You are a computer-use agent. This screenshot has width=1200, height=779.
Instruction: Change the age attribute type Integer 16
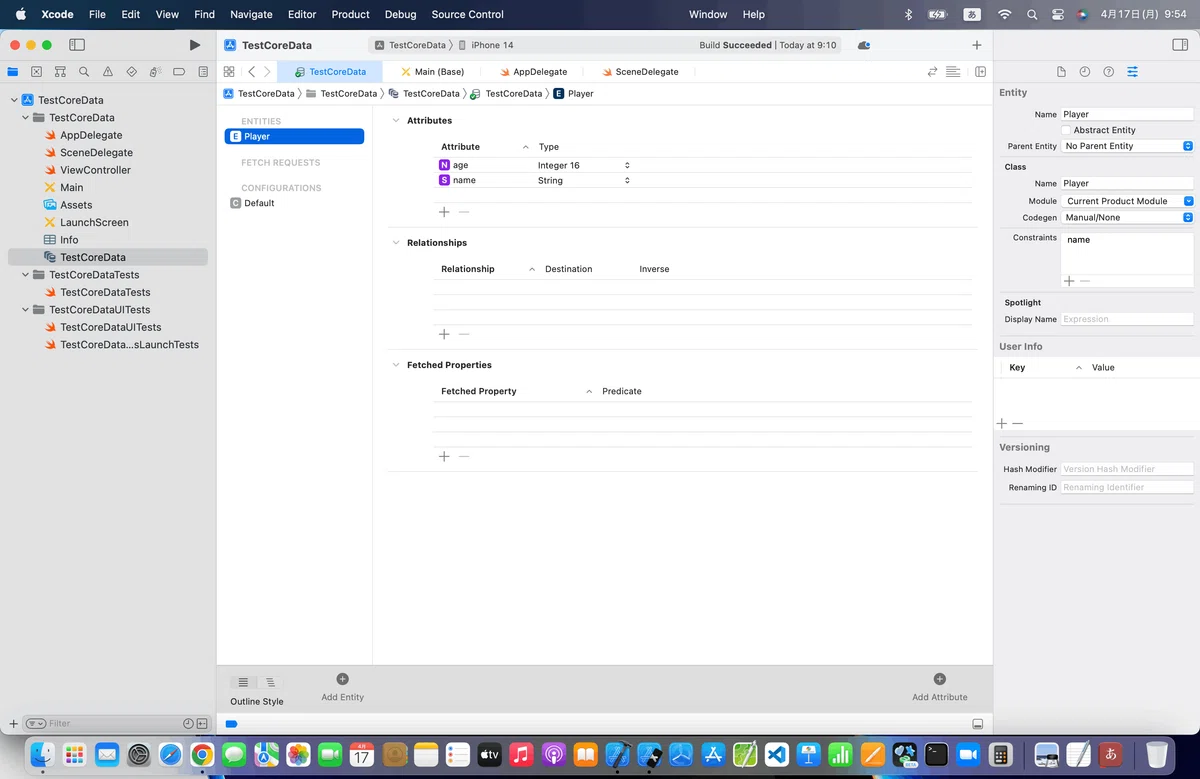[x=584, y=165]
